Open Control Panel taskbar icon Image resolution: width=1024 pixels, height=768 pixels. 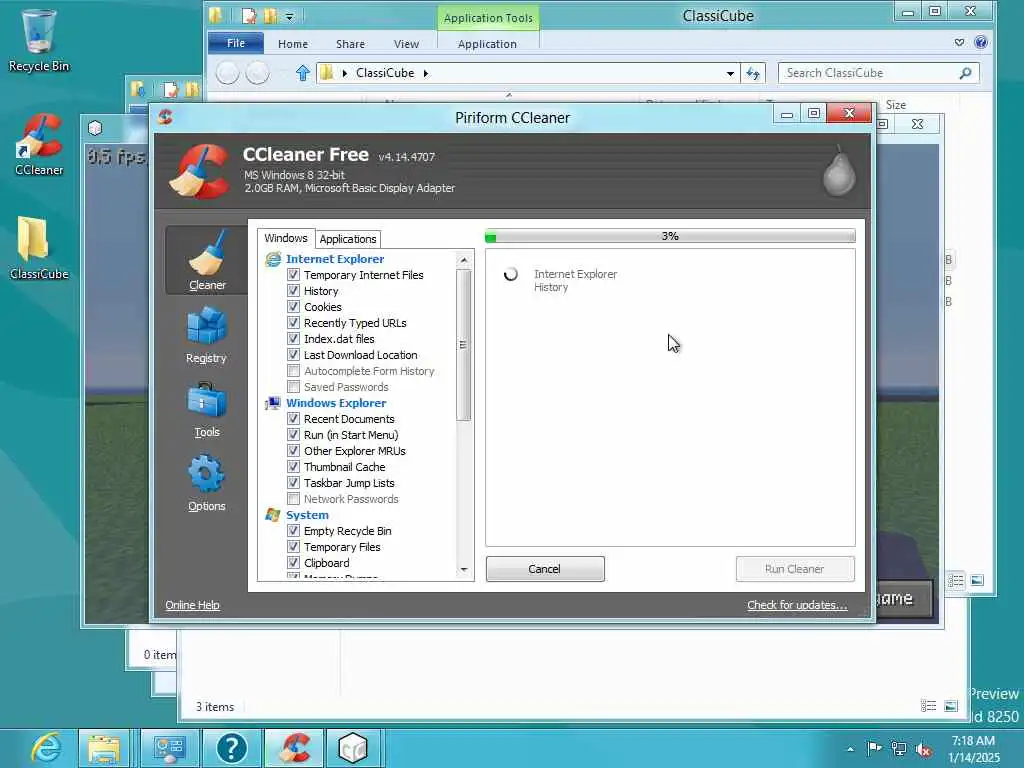pos(169,748)
